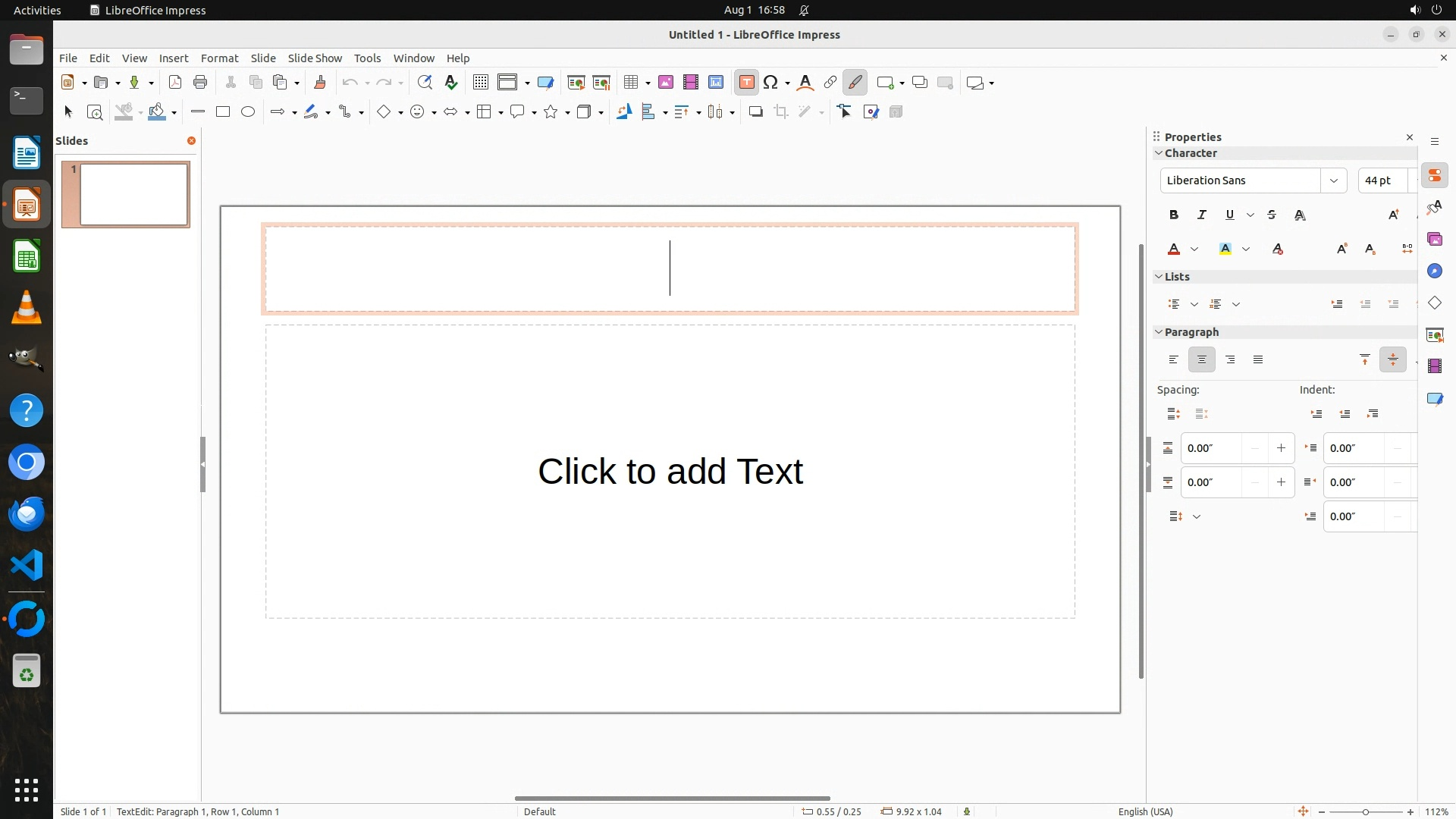Click the Toggle Shadow icon in drawing toolbar
This screenshot has width=1456, height=819.
(755, 112)
